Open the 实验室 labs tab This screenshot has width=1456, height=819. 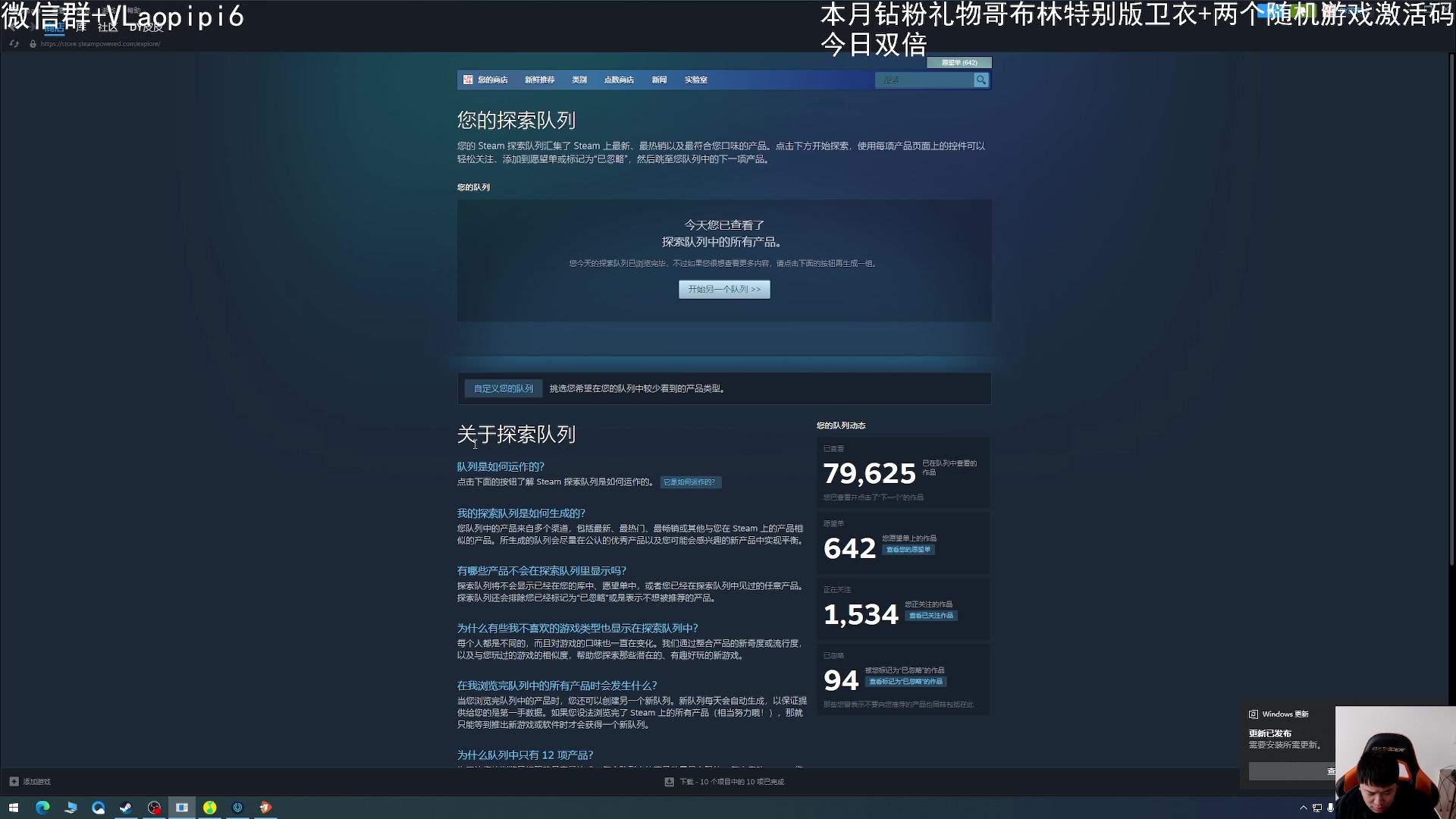coord(695,80)
